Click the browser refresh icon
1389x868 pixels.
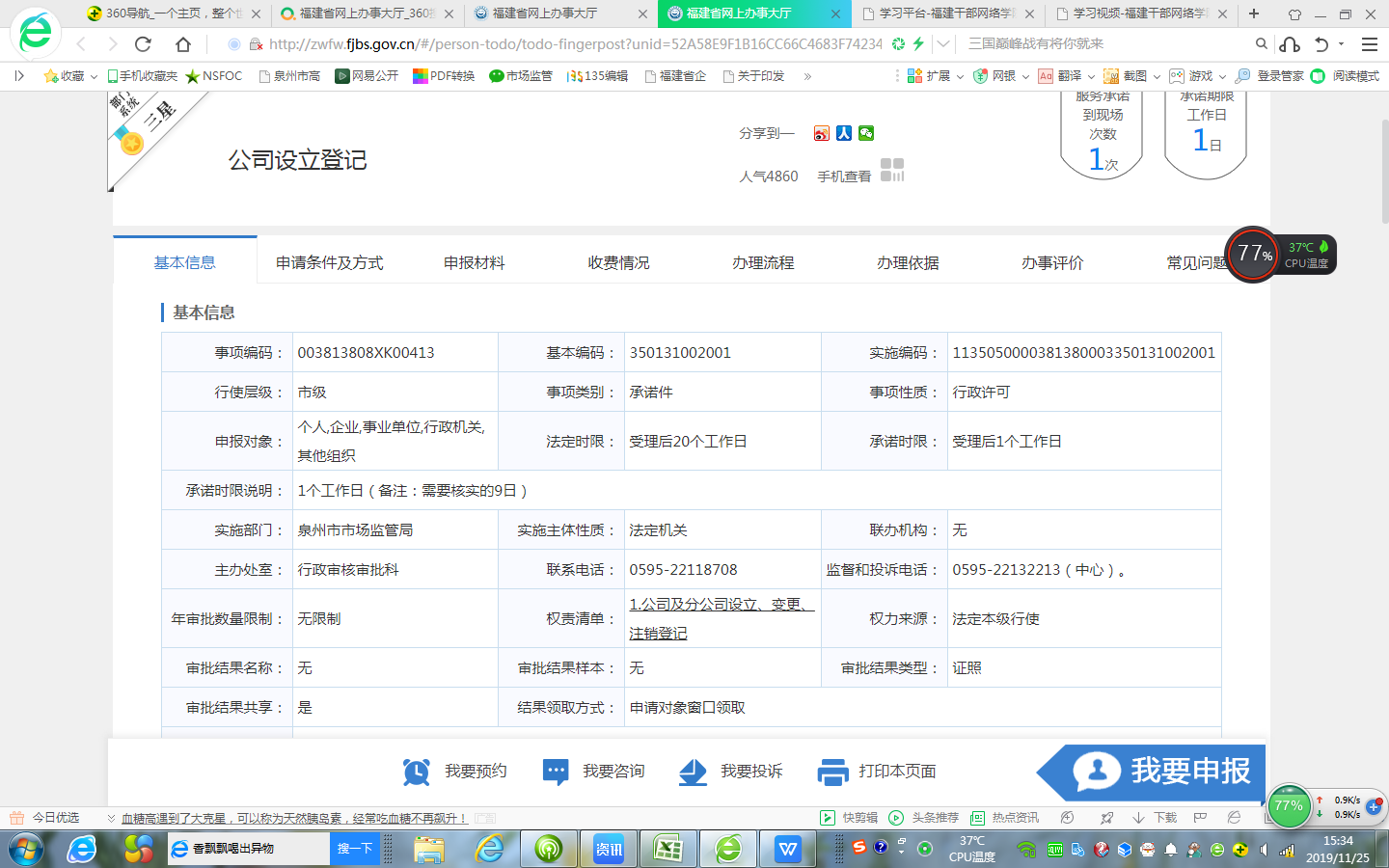(x=144, y=44)
